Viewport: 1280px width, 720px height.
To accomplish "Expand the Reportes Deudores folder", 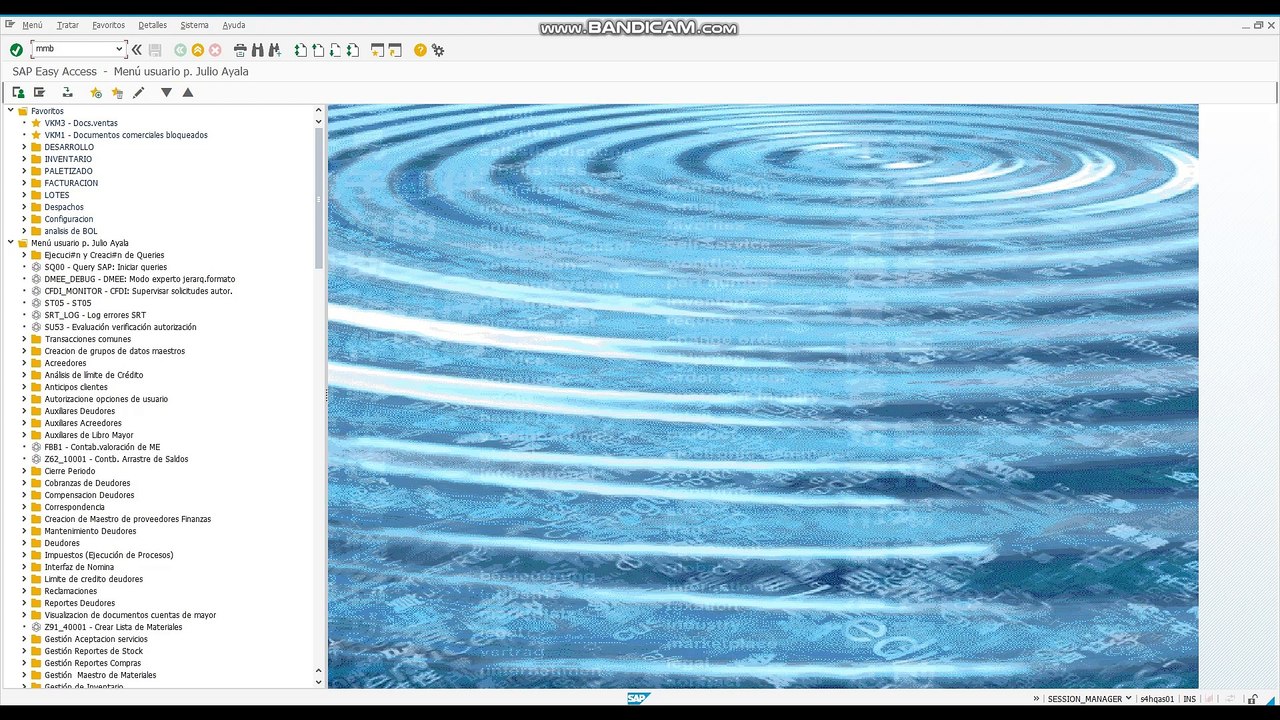I will click(x=24, y=603).
